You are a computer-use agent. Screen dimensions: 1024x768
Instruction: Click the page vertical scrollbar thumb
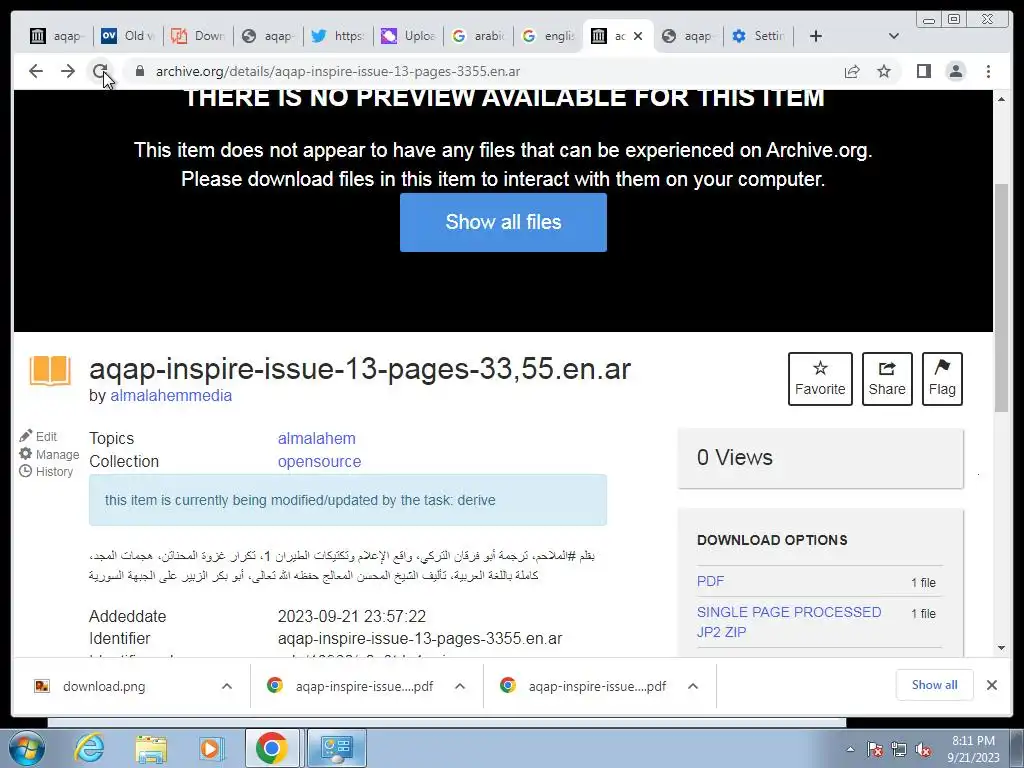point(1001,298)
